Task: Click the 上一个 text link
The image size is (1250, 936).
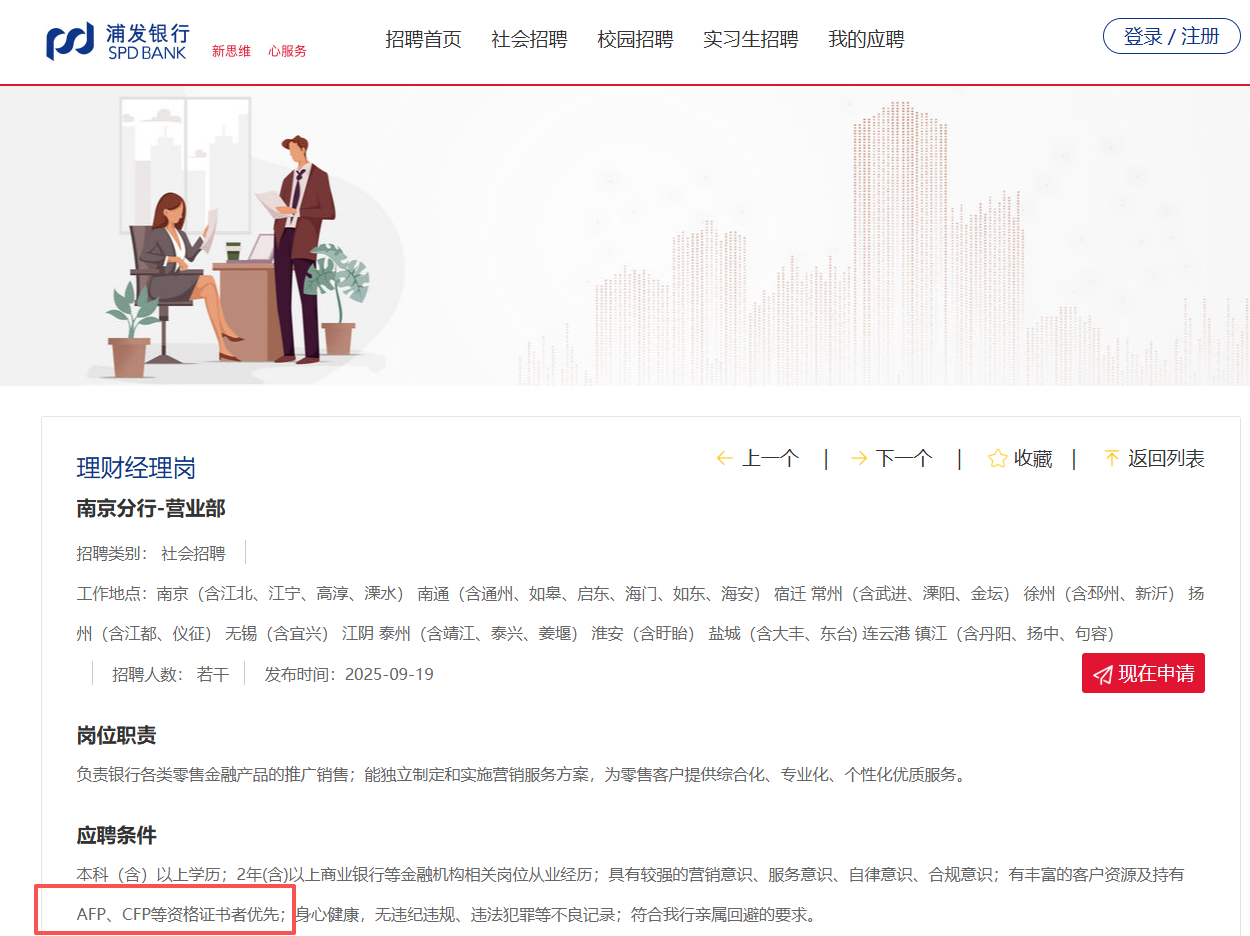Action: tap(770, 458)
